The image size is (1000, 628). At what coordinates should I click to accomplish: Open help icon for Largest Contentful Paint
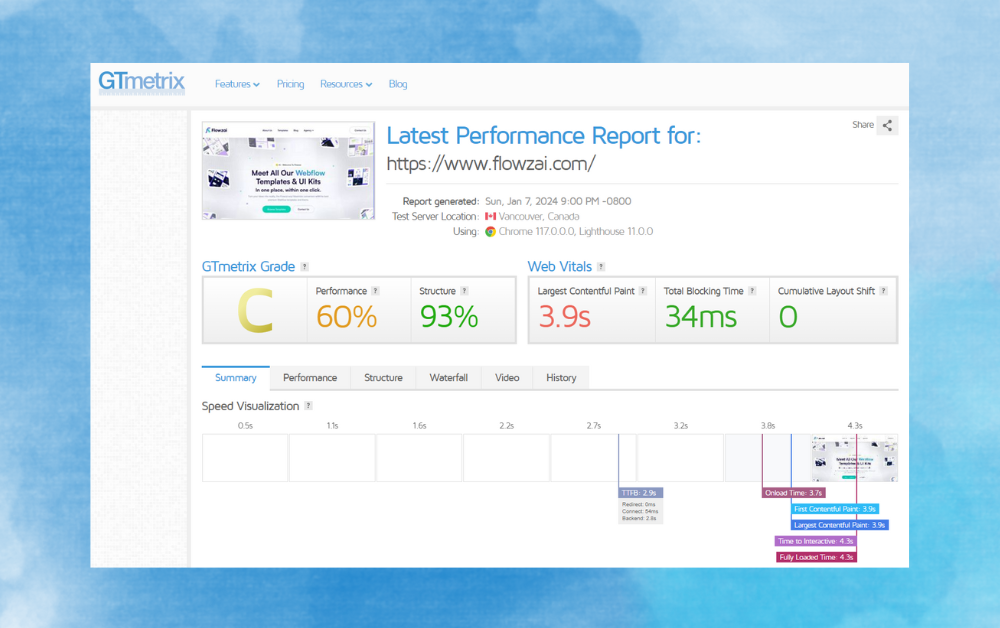coord(643,291)
